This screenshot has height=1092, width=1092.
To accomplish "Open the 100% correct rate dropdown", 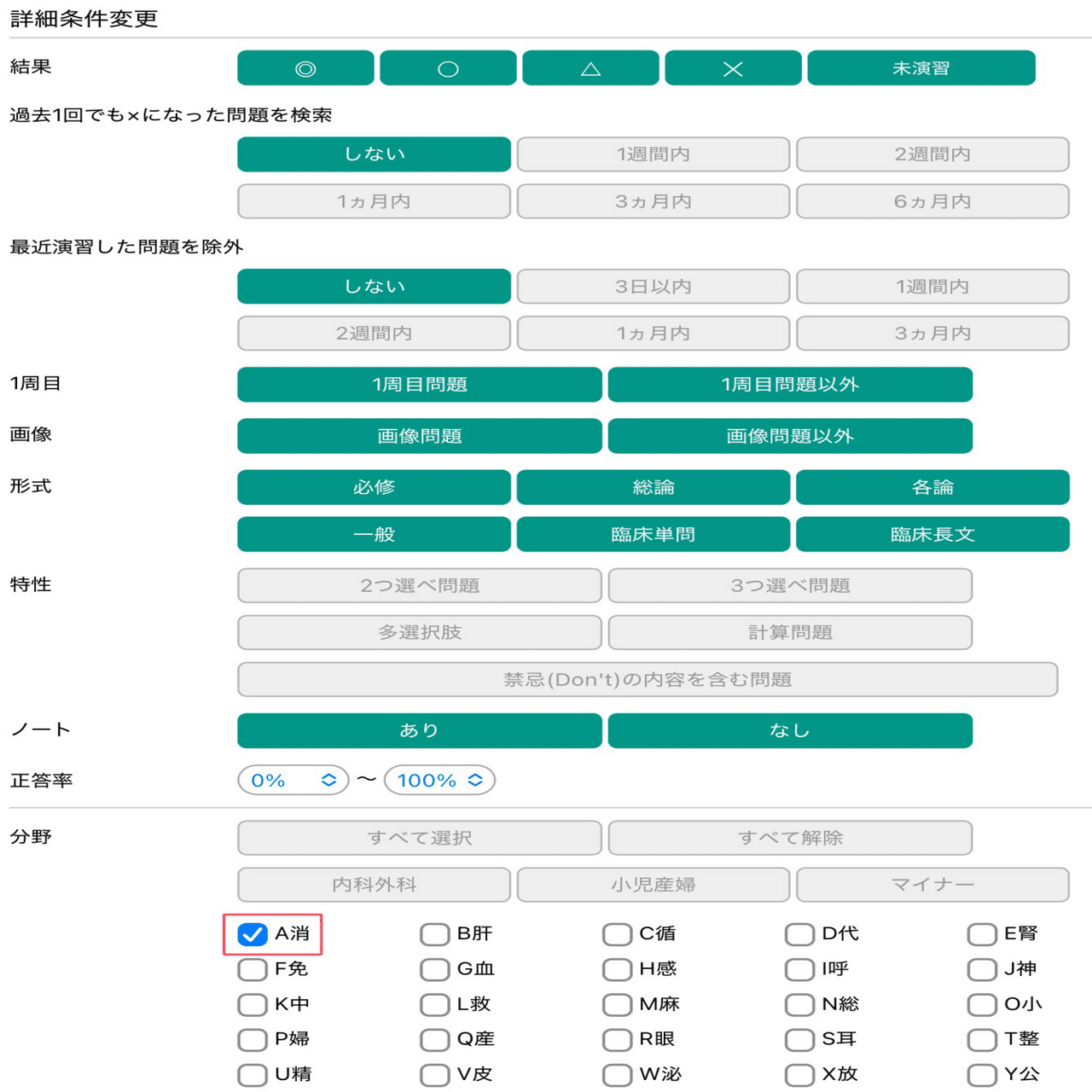I will click(x=439, y=779).
